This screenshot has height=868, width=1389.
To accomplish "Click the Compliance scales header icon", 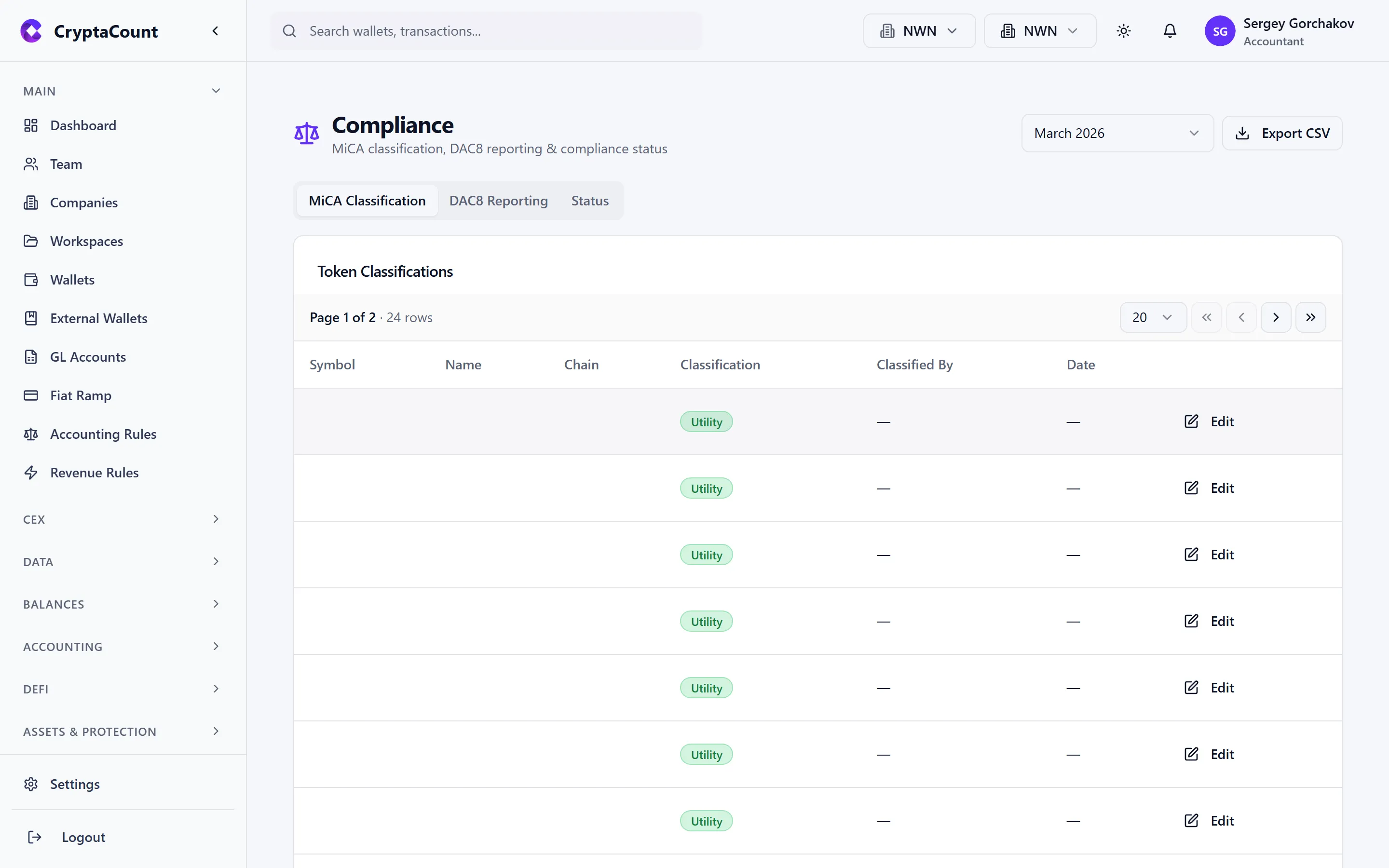I will 307,133.
